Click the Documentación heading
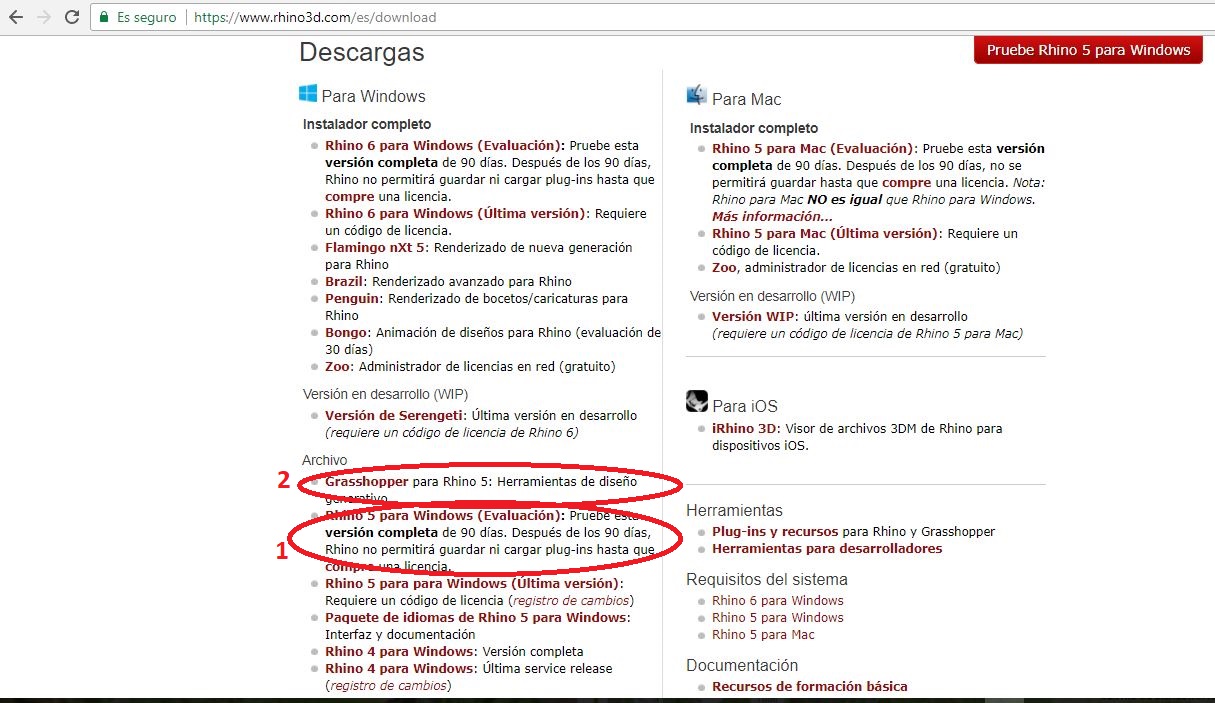 coord(742,665)
